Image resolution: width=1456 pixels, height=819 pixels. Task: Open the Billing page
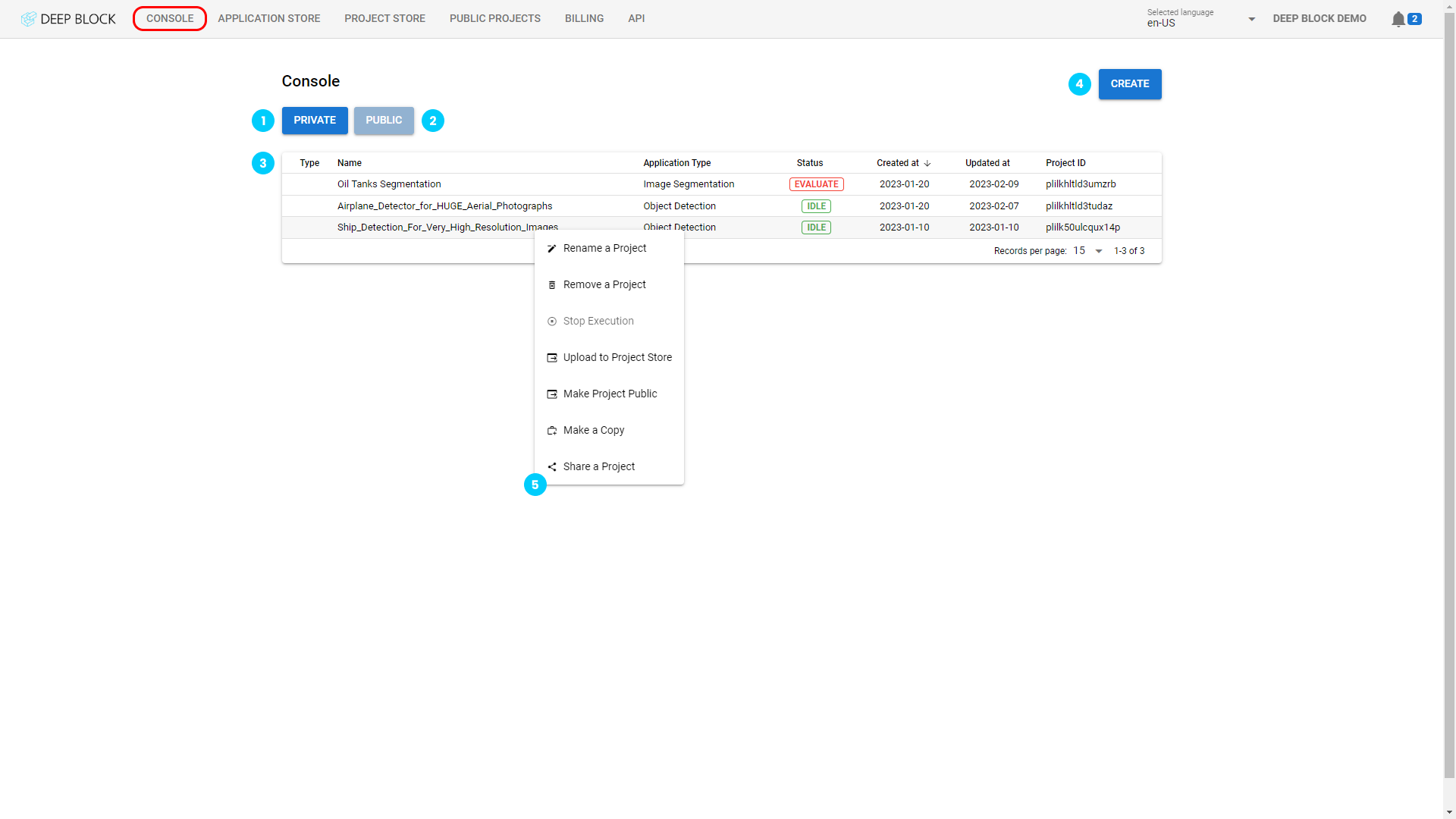pyautogui.click(x=584, y=18)
